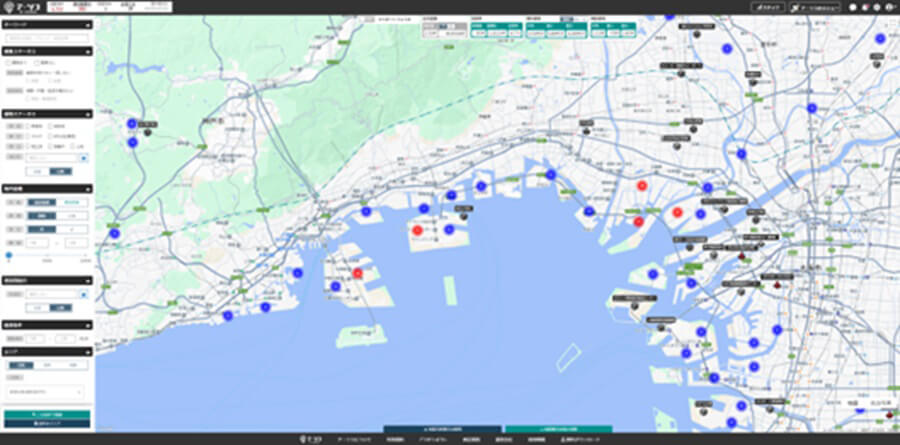Image resolution: width=900 pixels, height=445 pixels.
Task: Collapse the topmost sidebar panel header arrow
Action: pos(88,25)
